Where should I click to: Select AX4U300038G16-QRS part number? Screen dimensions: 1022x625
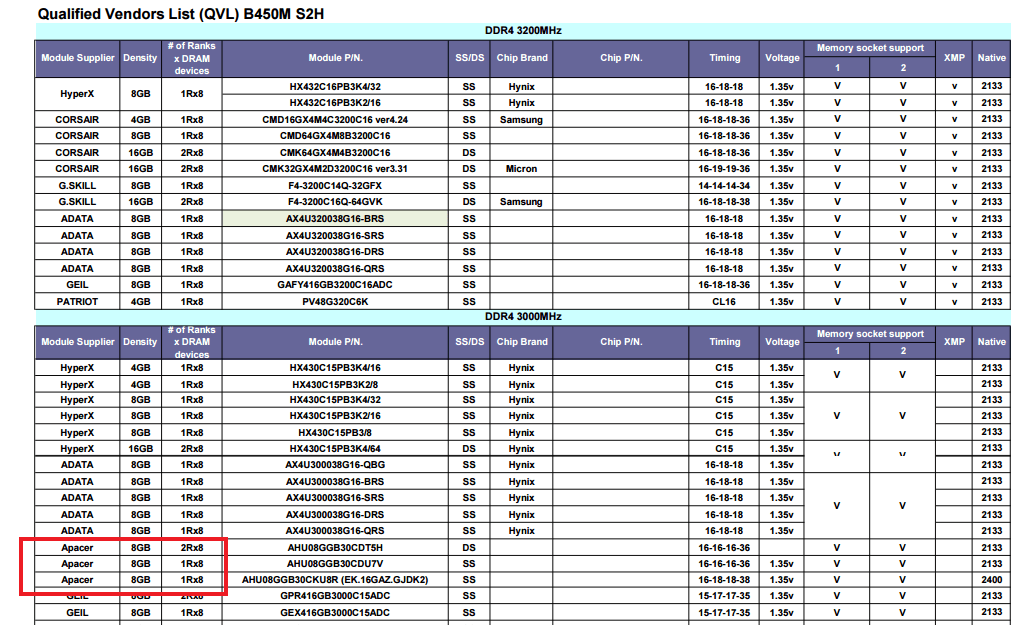(x=335, y=531)
